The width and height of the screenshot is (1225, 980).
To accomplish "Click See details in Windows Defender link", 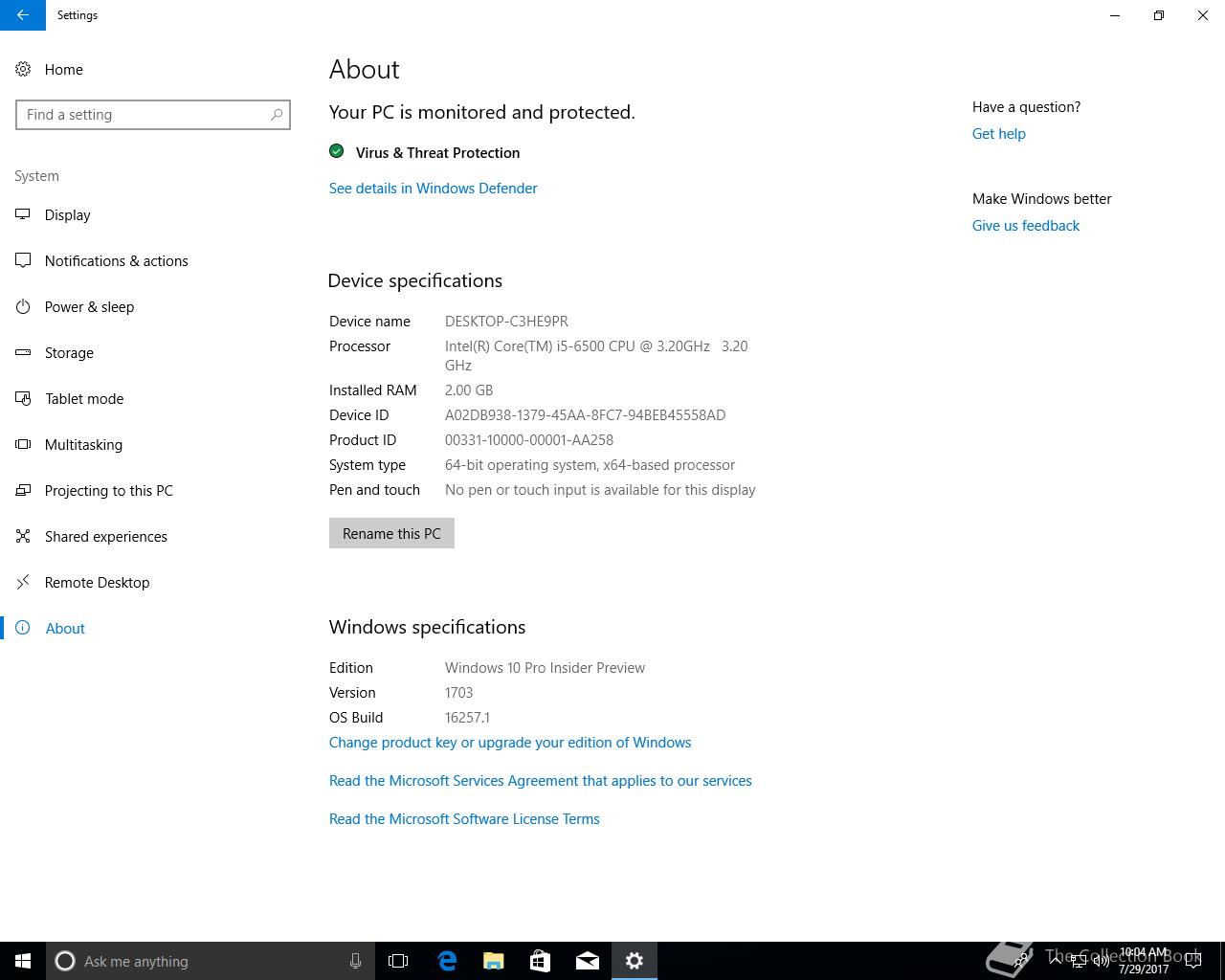I will (x=433, y=189).
